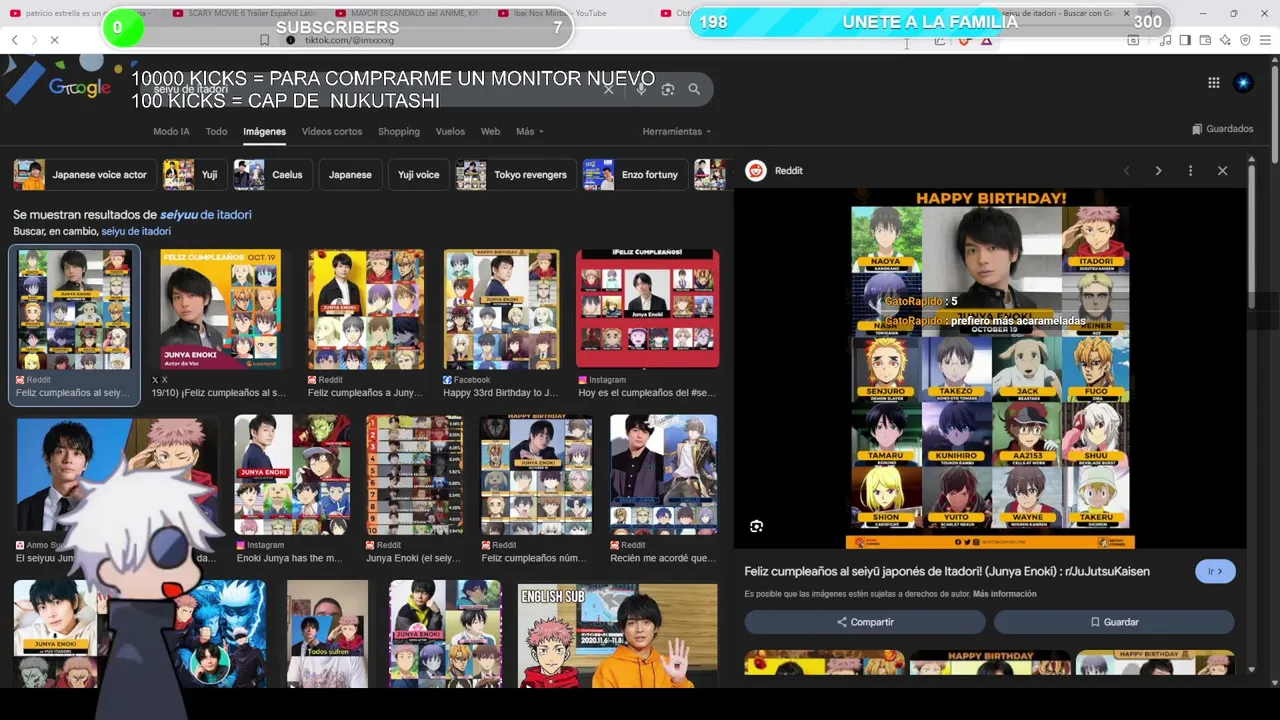Open X result Feliz cumpleaños OCT.19 thumbnail
Screen dimensions: 1280x720
click(221, 309)
